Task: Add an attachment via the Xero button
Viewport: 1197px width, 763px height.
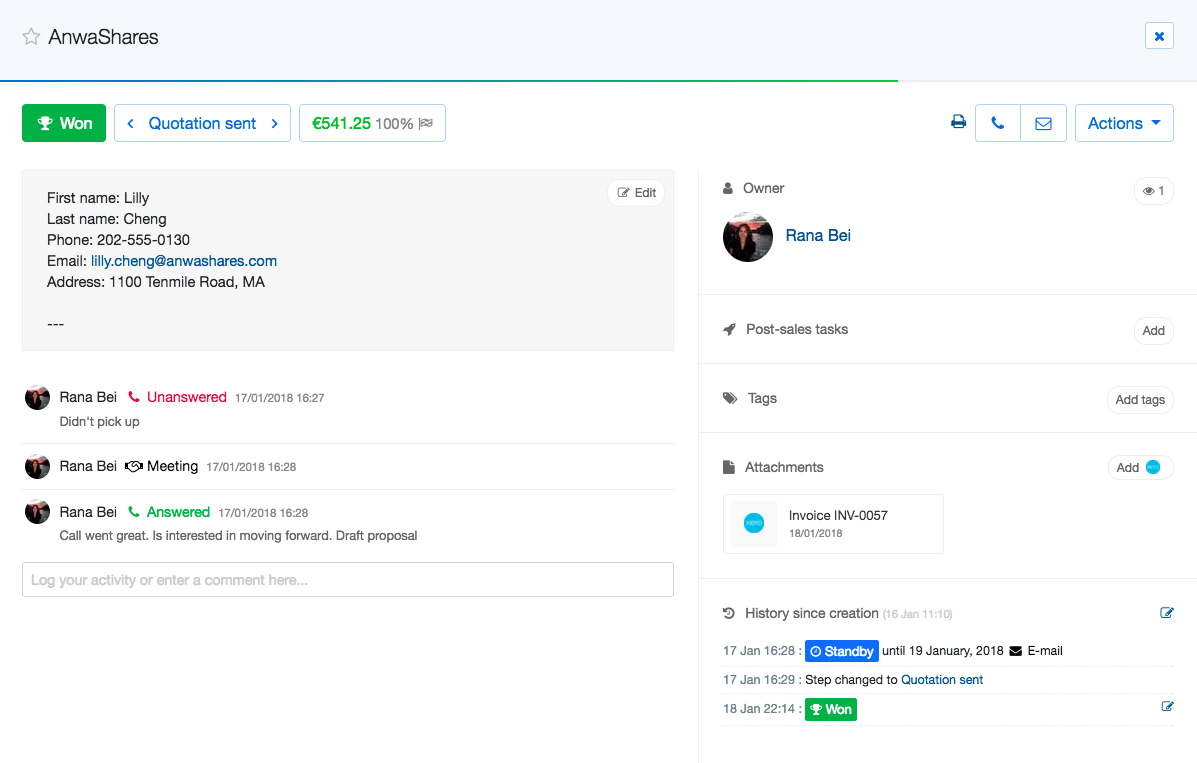Action: click(1139, 467)
